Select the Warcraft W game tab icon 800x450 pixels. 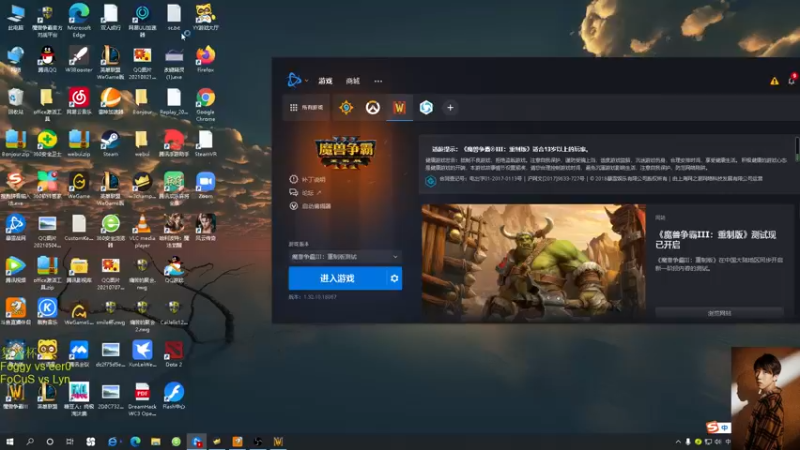[399, 107]
